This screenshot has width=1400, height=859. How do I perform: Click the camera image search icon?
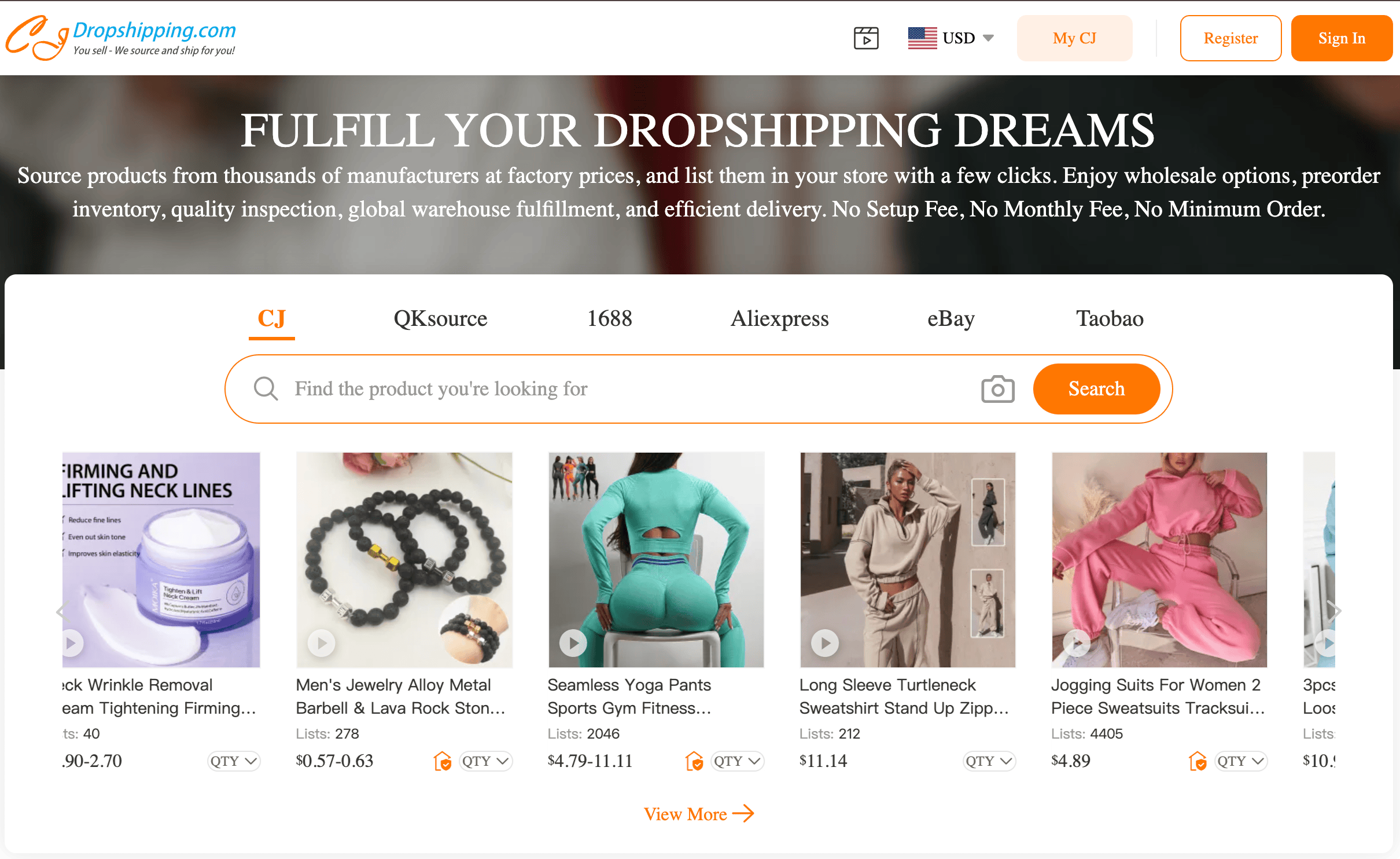[x=997, y=389]
